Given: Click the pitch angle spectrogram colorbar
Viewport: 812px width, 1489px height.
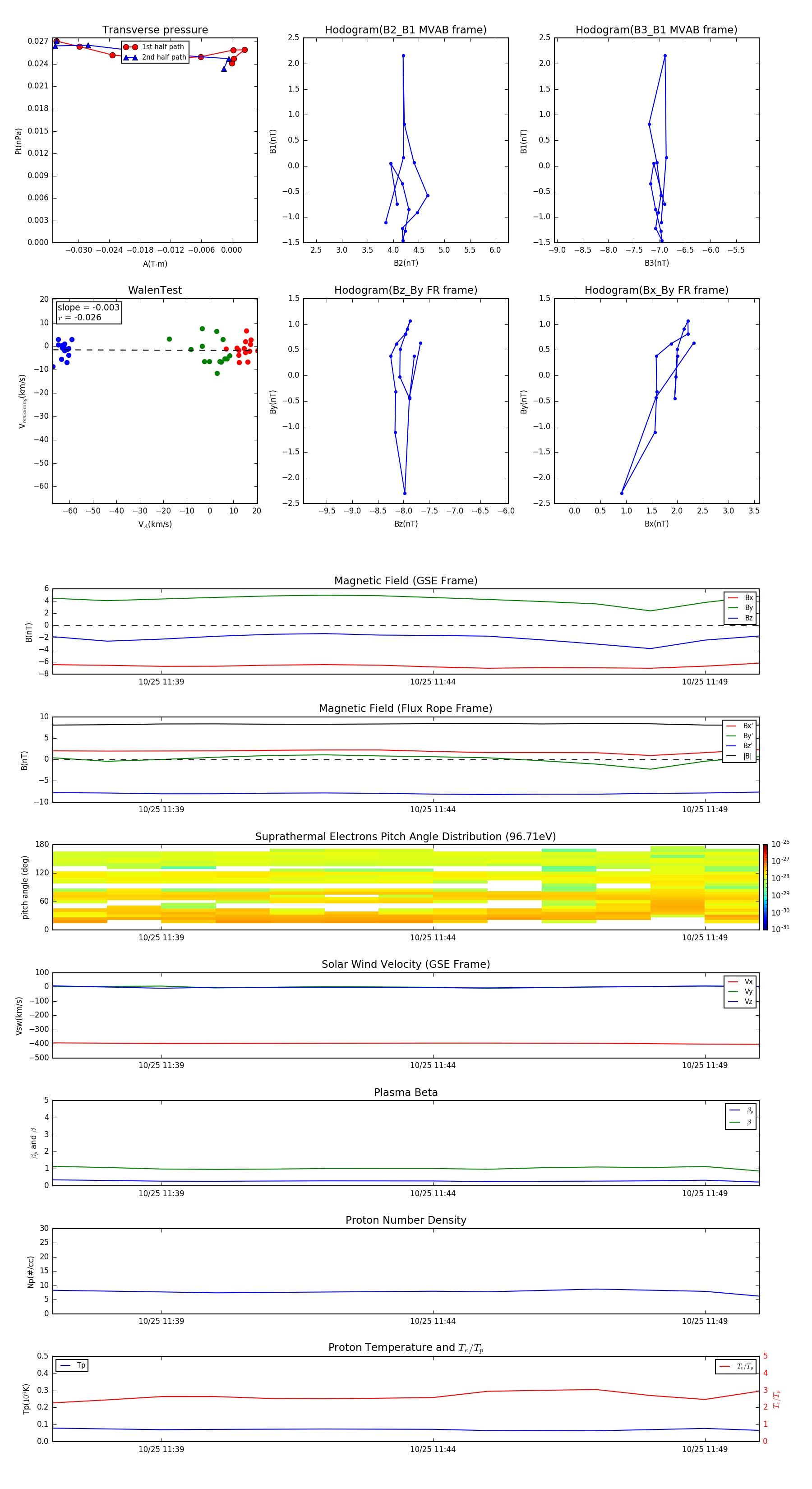Looking at the screenshot, I should point(765,887).
